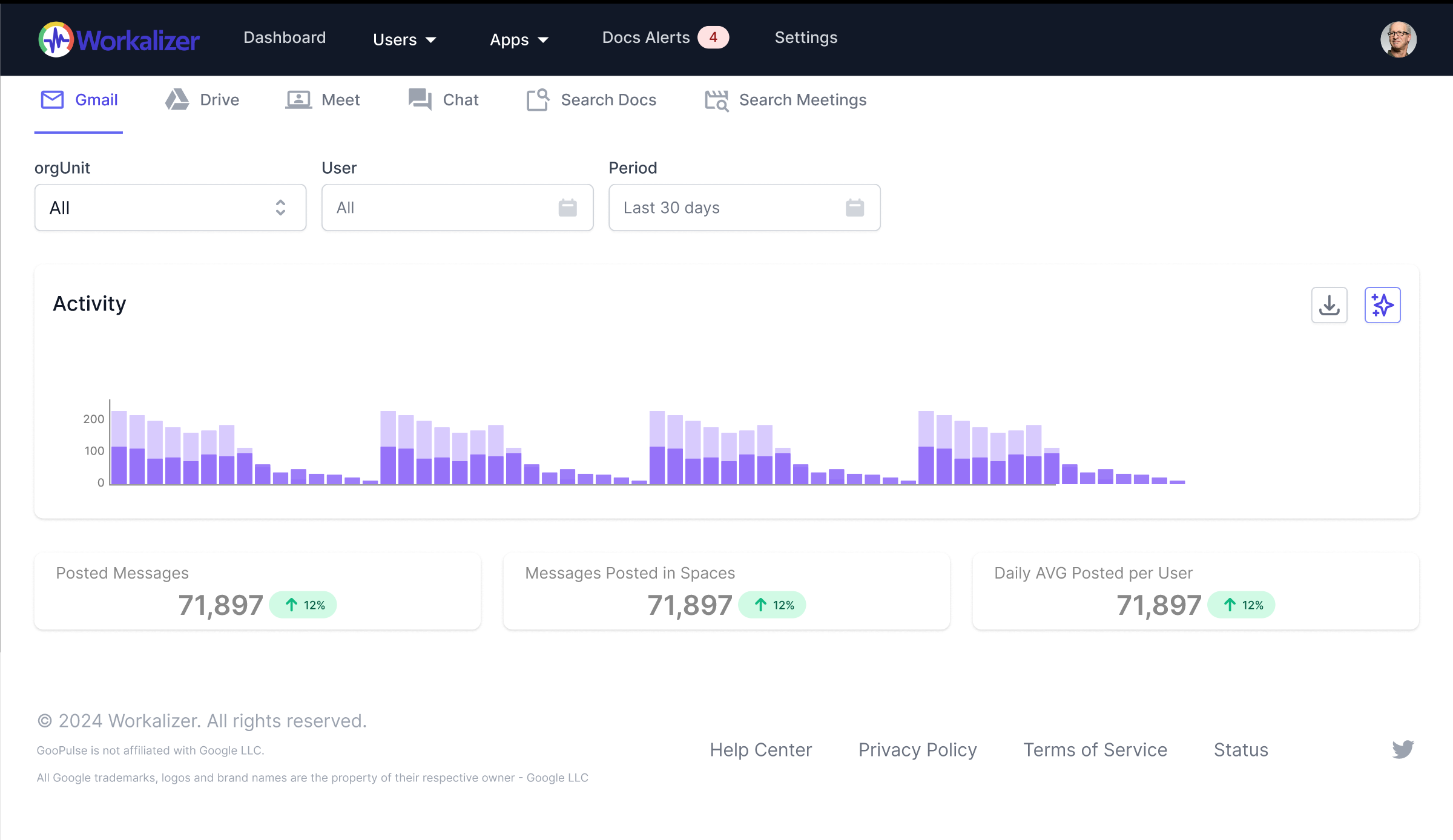Screen dimensions: 1453x840
Task: Click the user profile avatar icon
Action: (x=1399, y=38)
